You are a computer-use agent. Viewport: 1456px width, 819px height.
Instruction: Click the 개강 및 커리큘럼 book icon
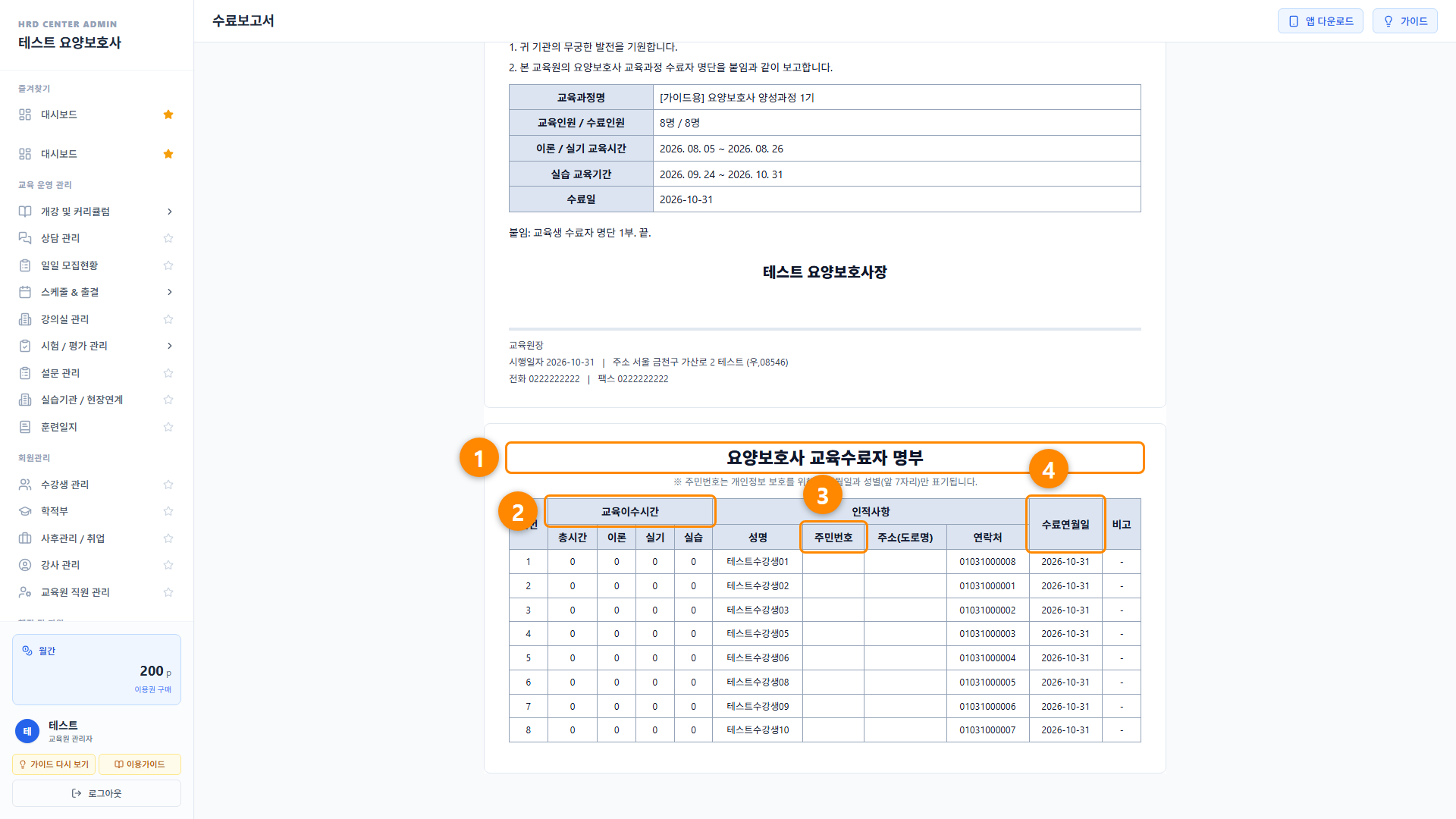(x=25, y=212)
